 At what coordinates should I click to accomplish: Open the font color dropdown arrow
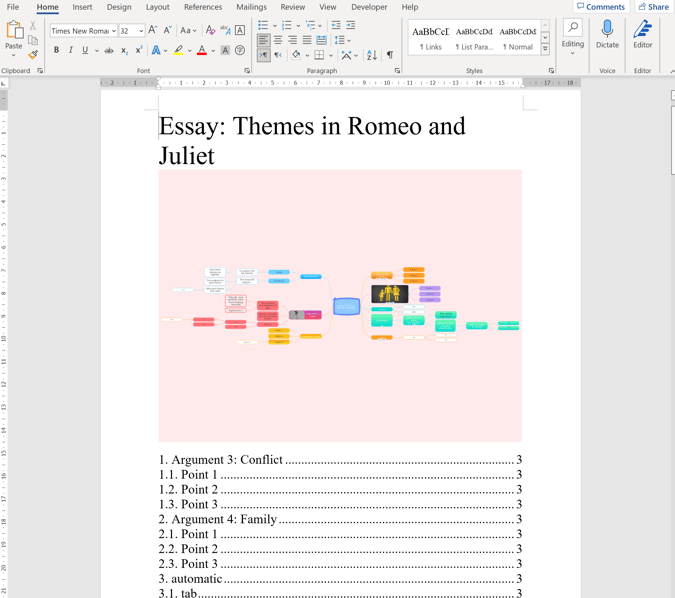tap(213, 51)
